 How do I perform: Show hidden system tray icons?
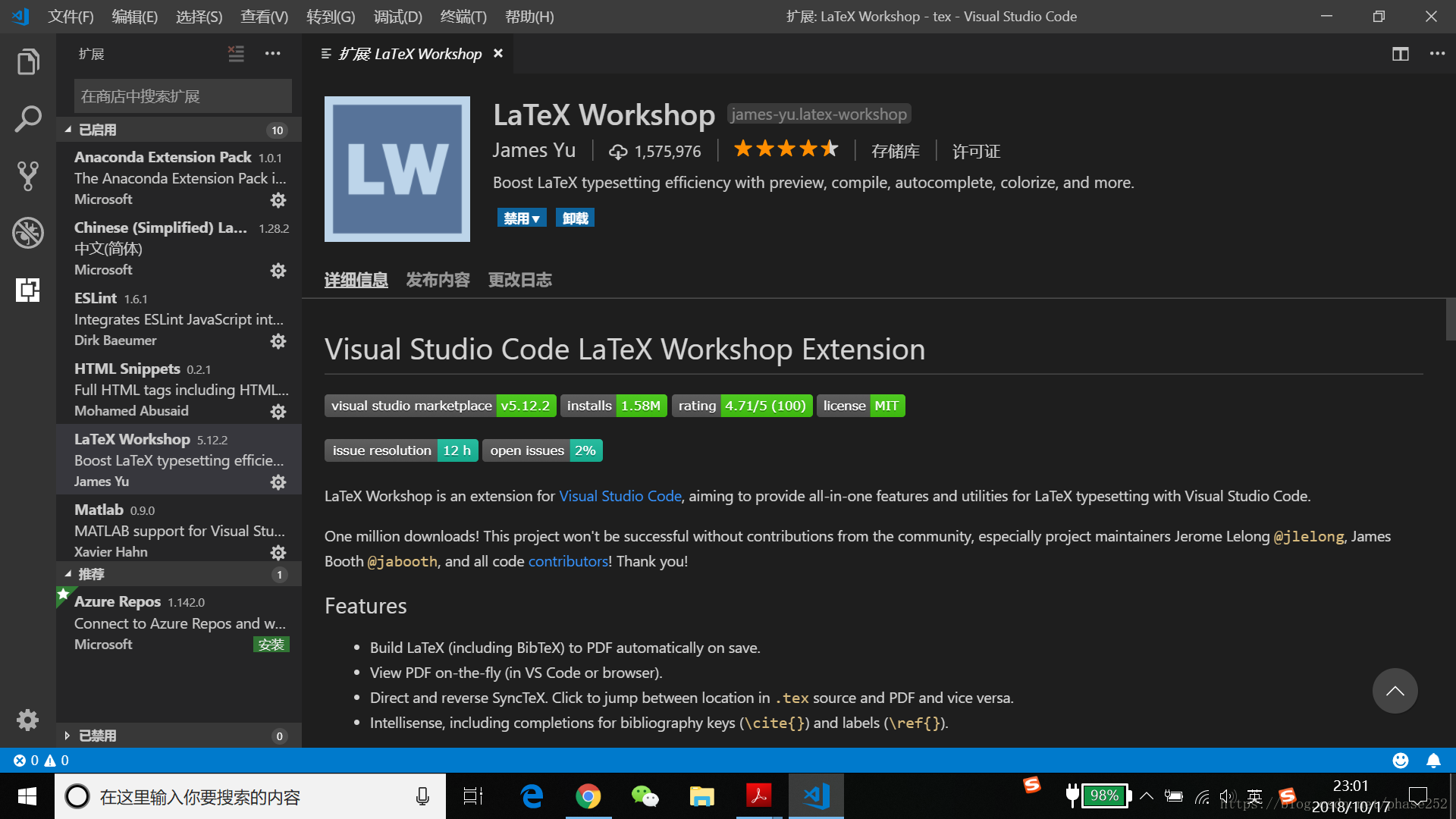click(x=1147, y=796)
